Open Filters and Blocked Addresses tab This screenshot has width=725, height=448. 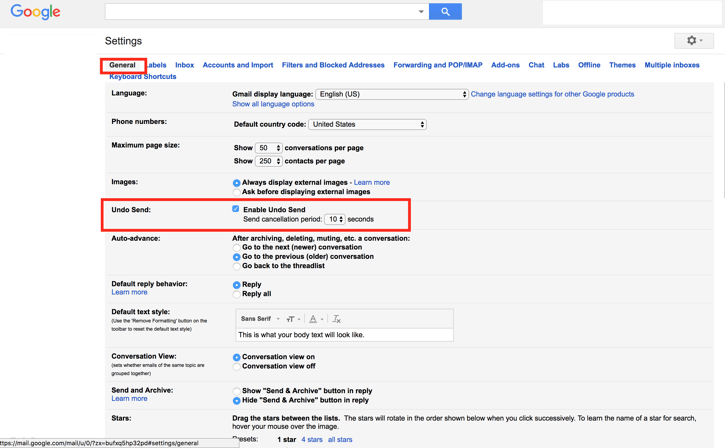point(333,65)
